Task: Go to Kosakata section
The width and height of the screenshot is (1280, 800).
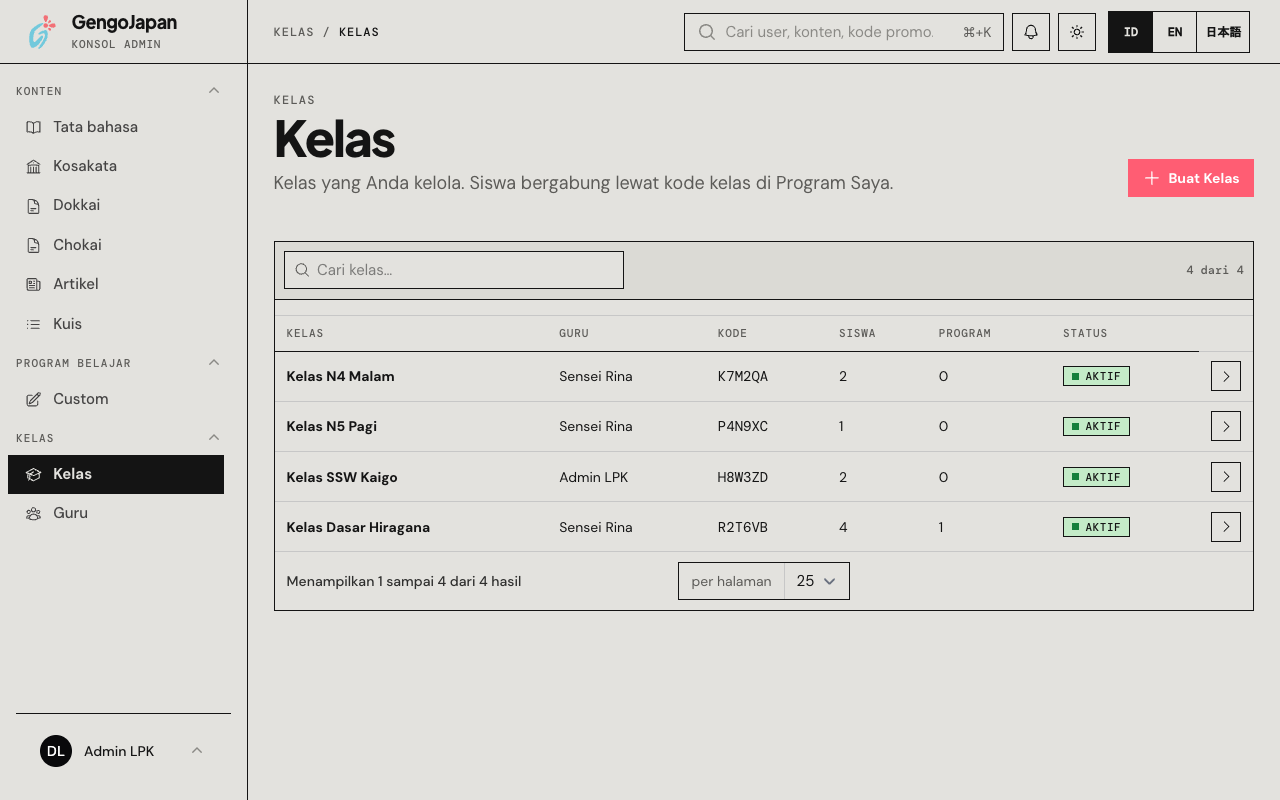Action: [116, 166]
